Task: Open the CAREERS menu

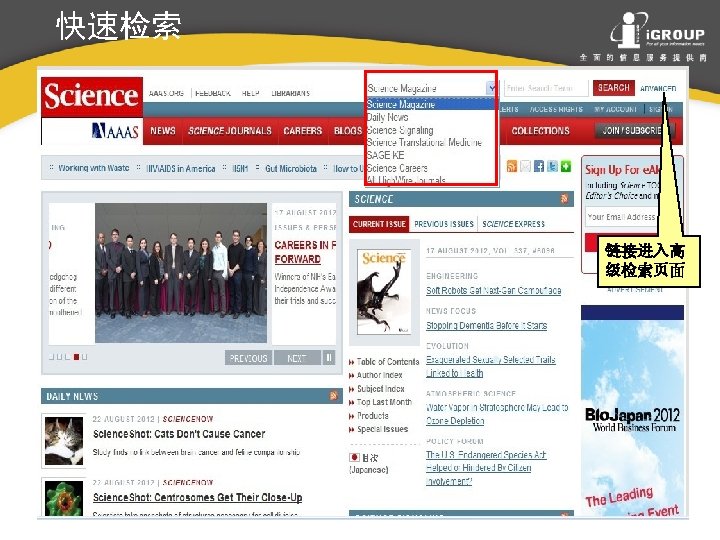Action: pyautogui.click(x=303, y=131)
